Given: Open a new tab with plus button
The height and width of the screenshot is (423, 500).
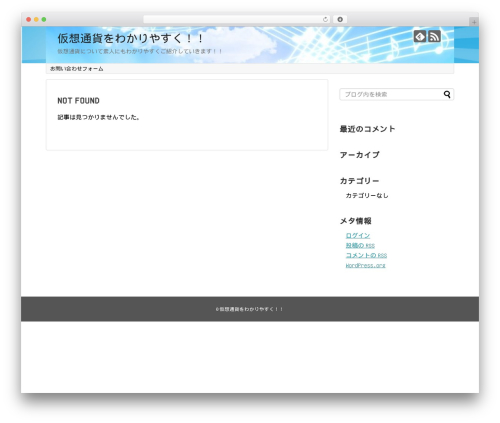Looking at the screenshot, I should coord(474,22).
